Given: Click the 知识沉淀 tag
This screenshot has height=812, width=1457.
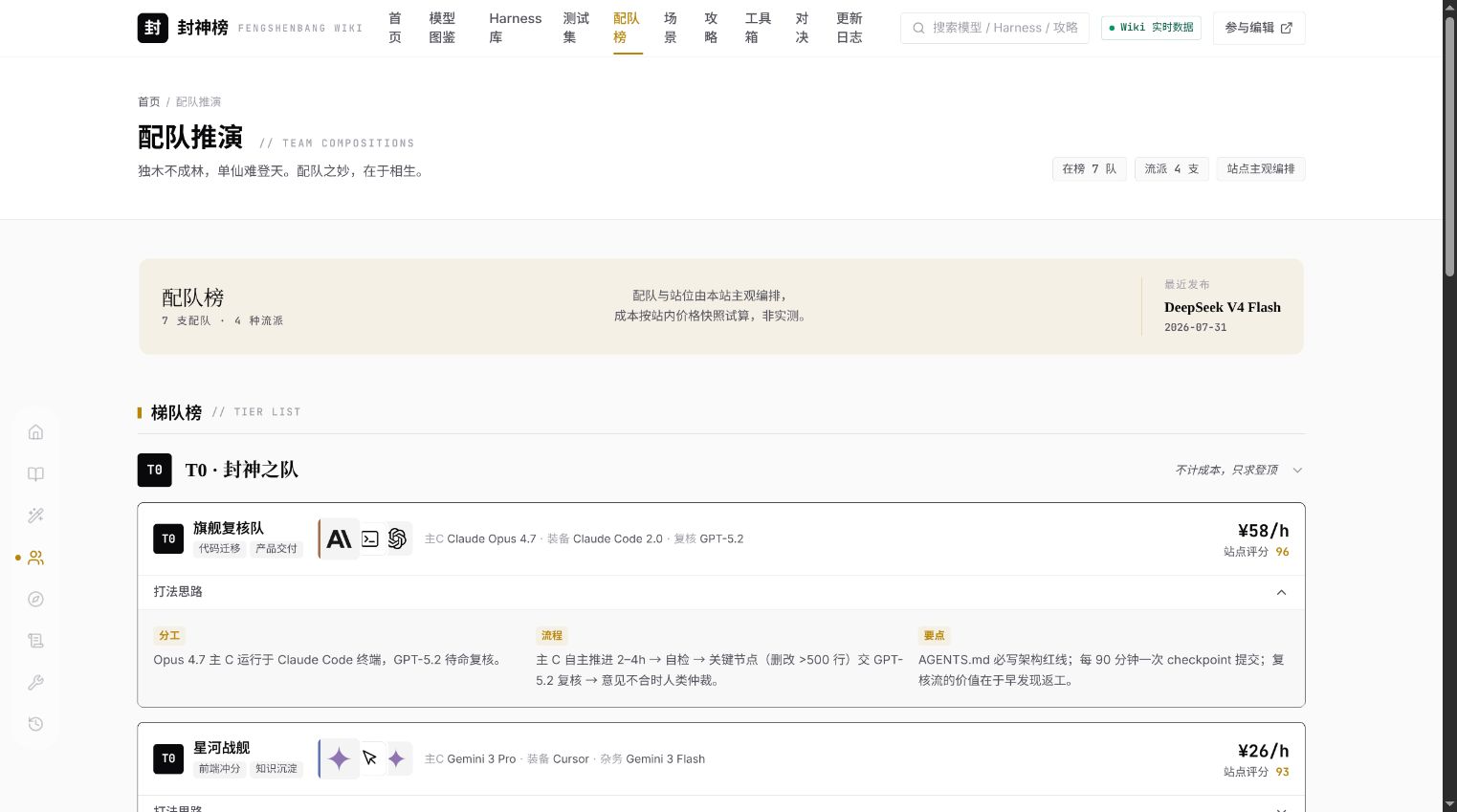Looking at the screenshot, I should [276, 769].
